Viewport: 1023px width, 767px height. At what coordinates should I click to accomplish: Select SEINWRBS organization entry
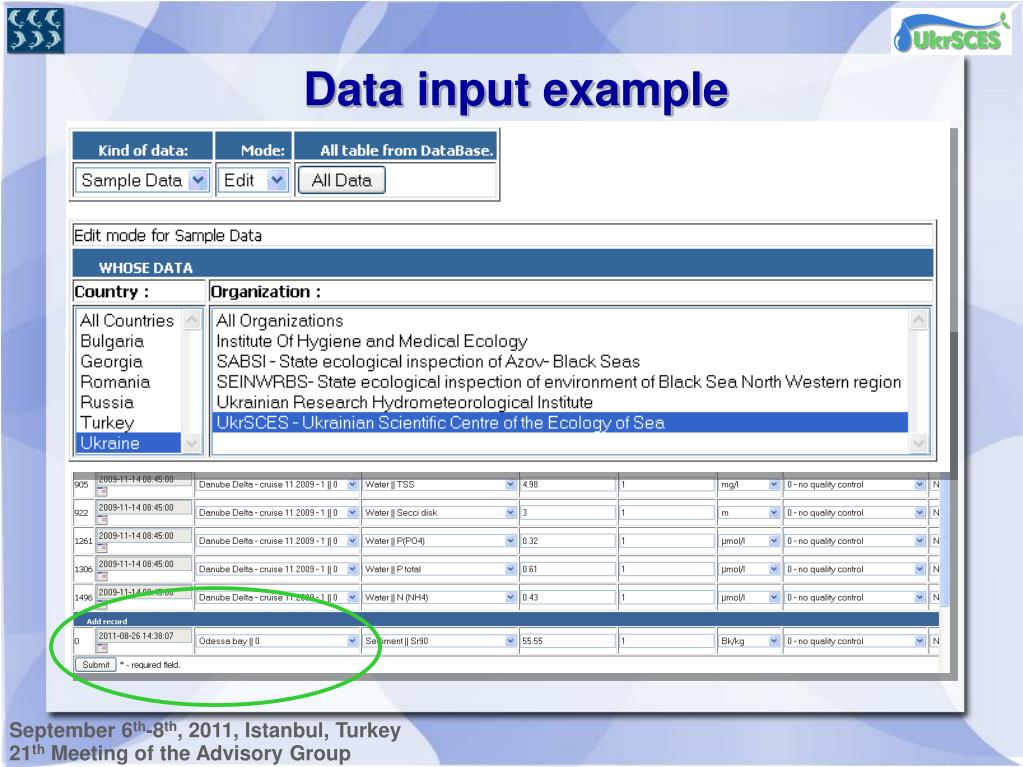pyautogui.click(x=560, y=382)
